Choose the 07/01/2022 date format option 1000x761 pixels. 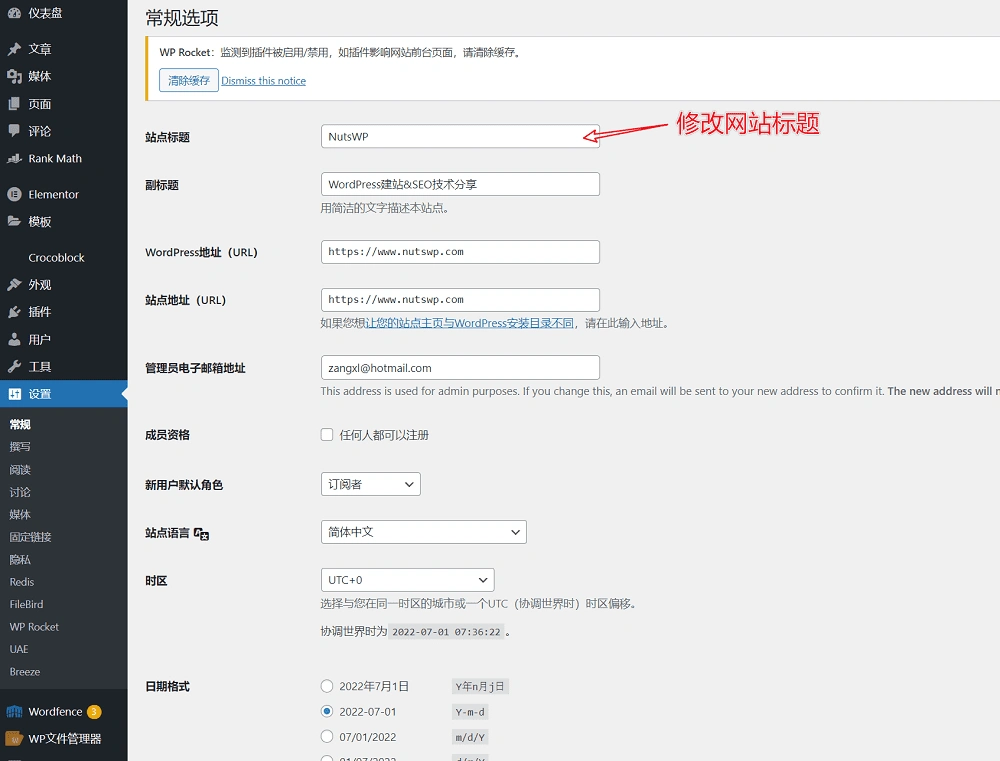[326, 737]
